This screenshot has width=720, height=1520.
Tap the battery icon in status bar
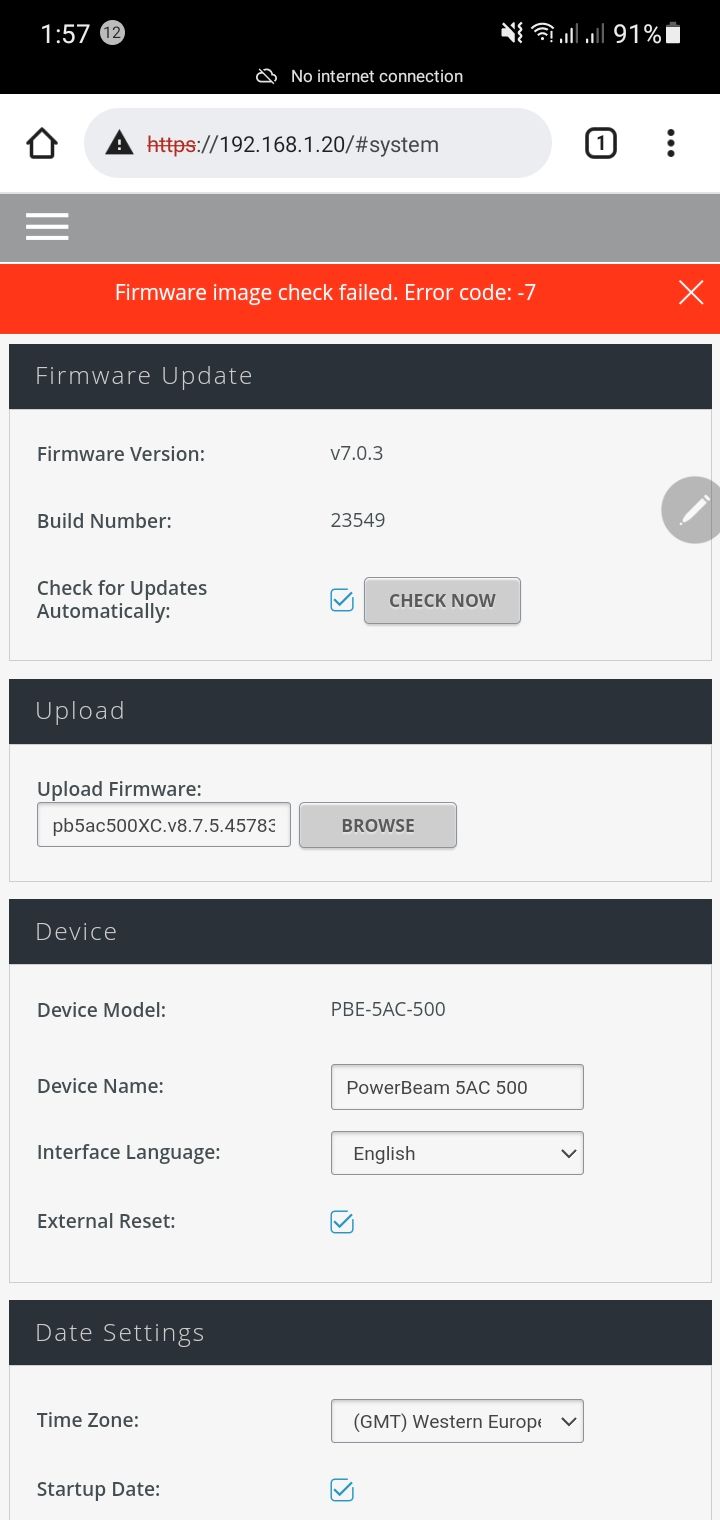point(673,34)
